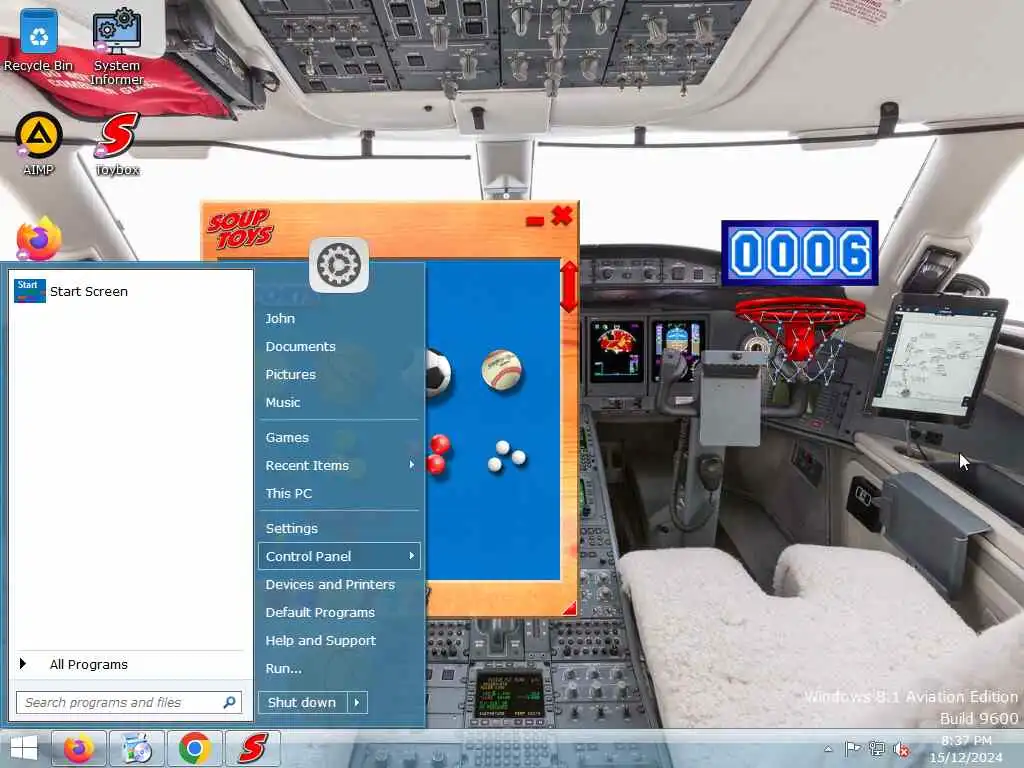Launch AIMP from the desktop
Screen dimensions: 1024x768
click(39, 144)
